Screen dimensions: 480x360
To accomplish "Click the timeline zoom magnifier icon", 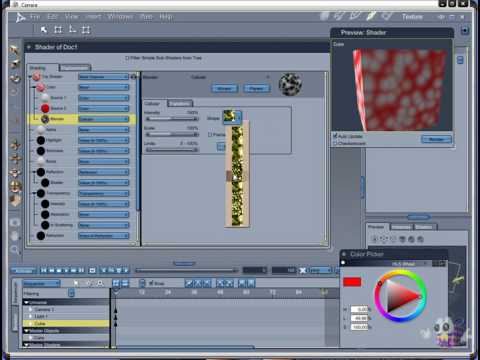I will [x=100, y=283].
